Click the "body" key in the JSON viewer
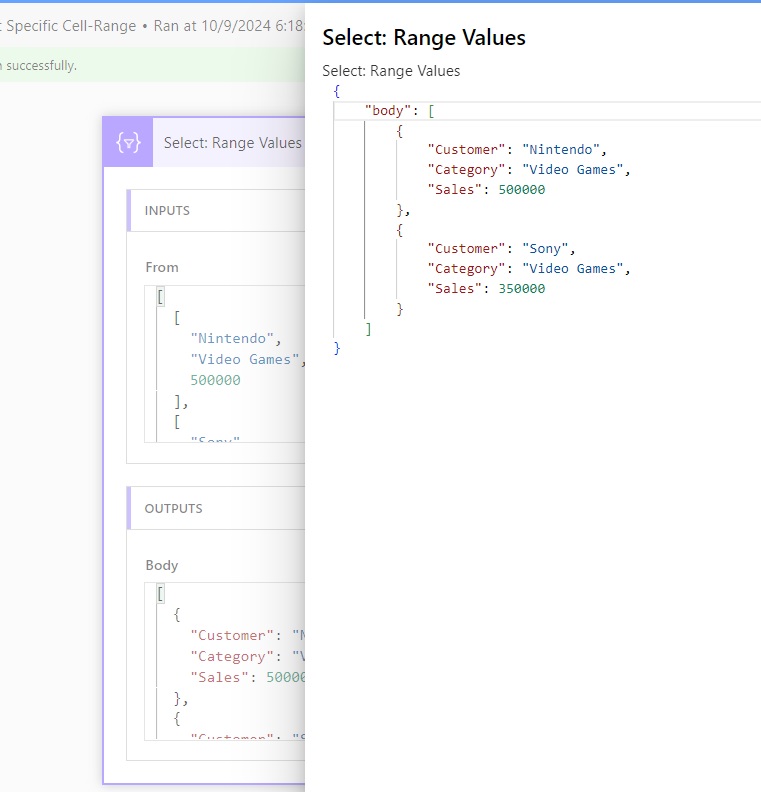 click(x=388, y=110)
